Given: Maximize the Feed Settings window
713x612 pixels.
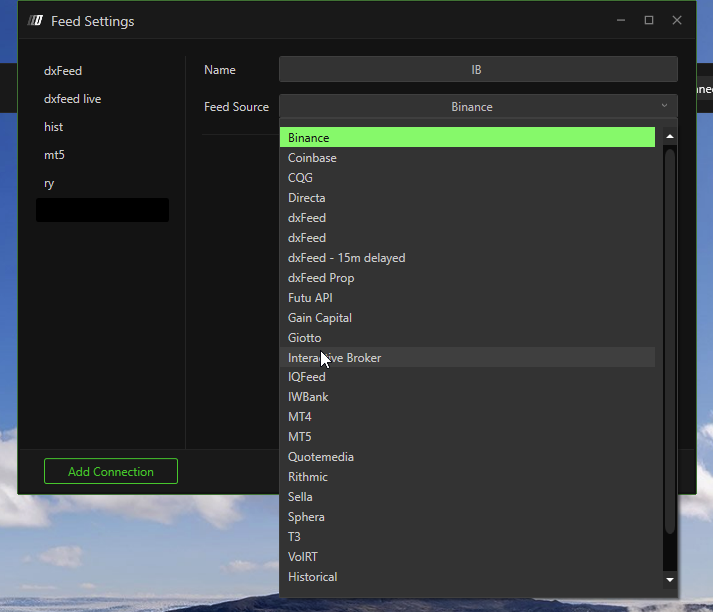Looking at the screenshot, I should click(648, 20).
